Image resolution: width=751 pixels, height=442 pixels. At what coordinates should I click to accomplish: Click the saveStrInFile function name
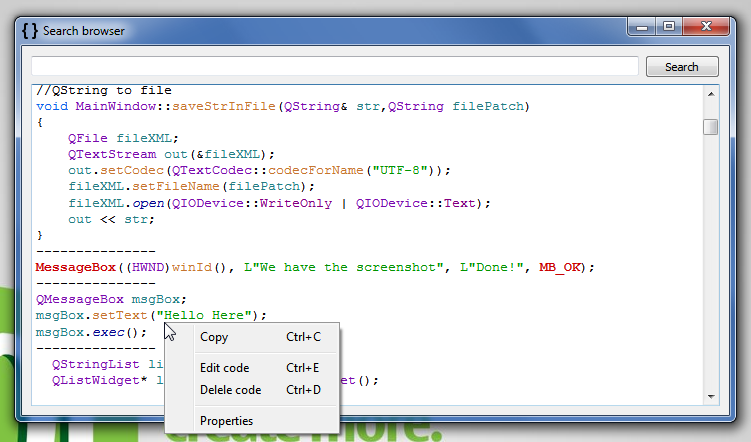point(224,106)
